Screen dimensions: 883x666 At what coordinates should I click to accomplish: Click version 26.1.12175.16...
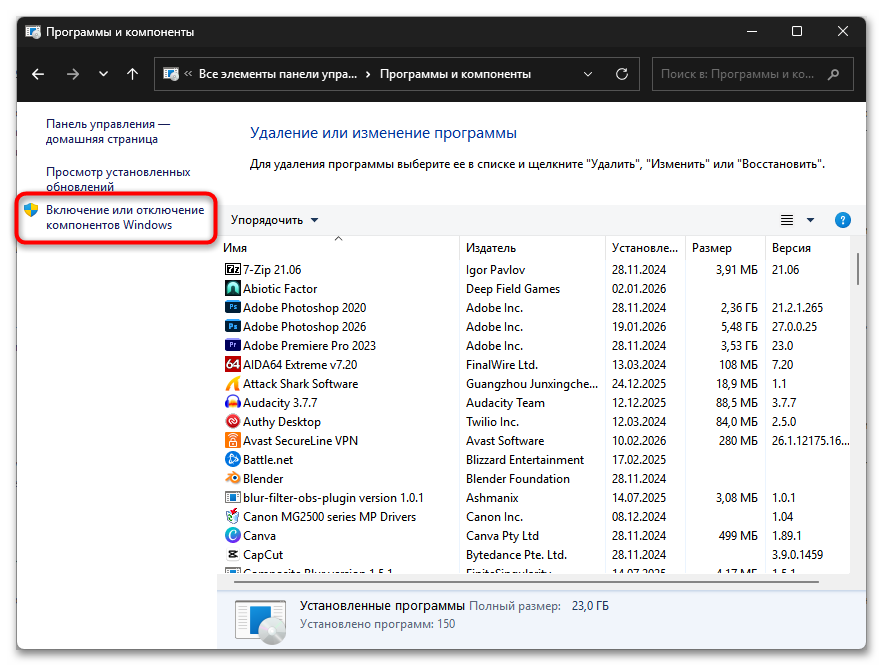coord(810,440)
